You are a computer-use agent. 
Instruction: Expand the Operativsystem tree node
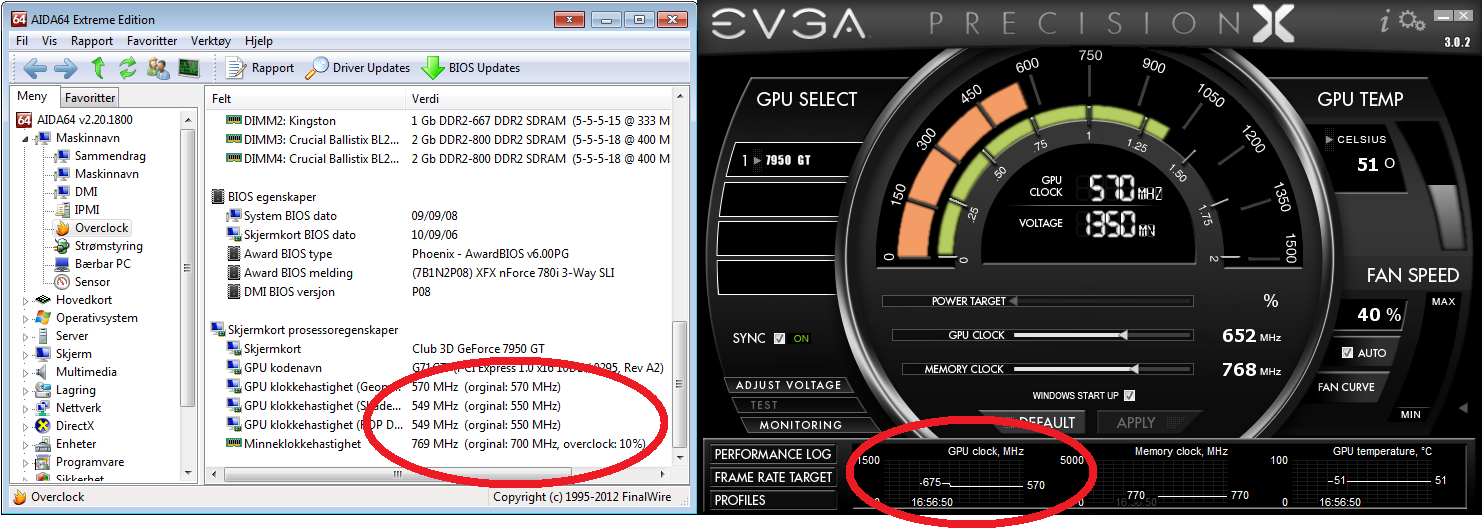27,318
